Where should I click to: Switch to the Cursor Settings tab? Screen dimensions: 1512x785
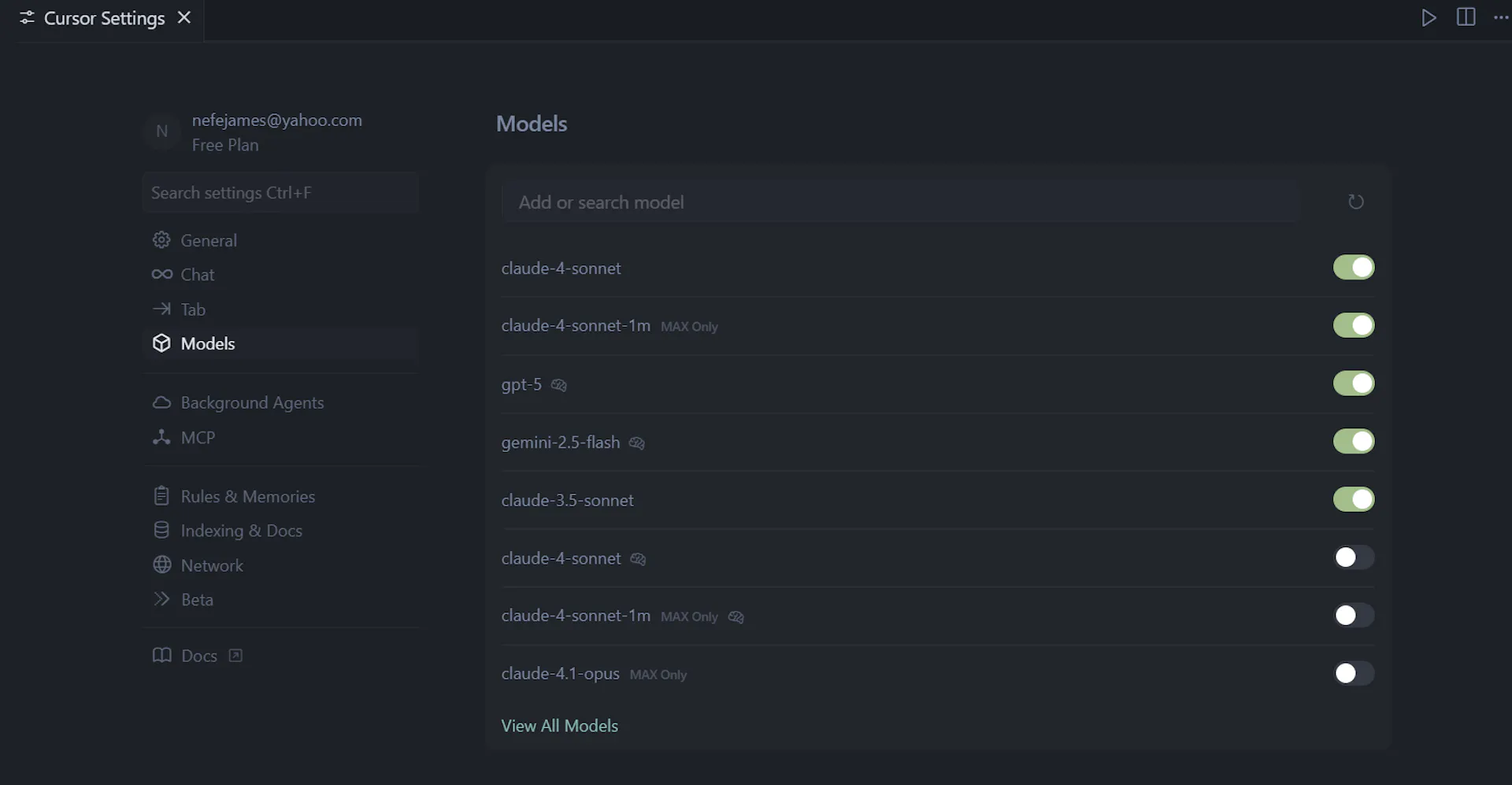[103, 17]
